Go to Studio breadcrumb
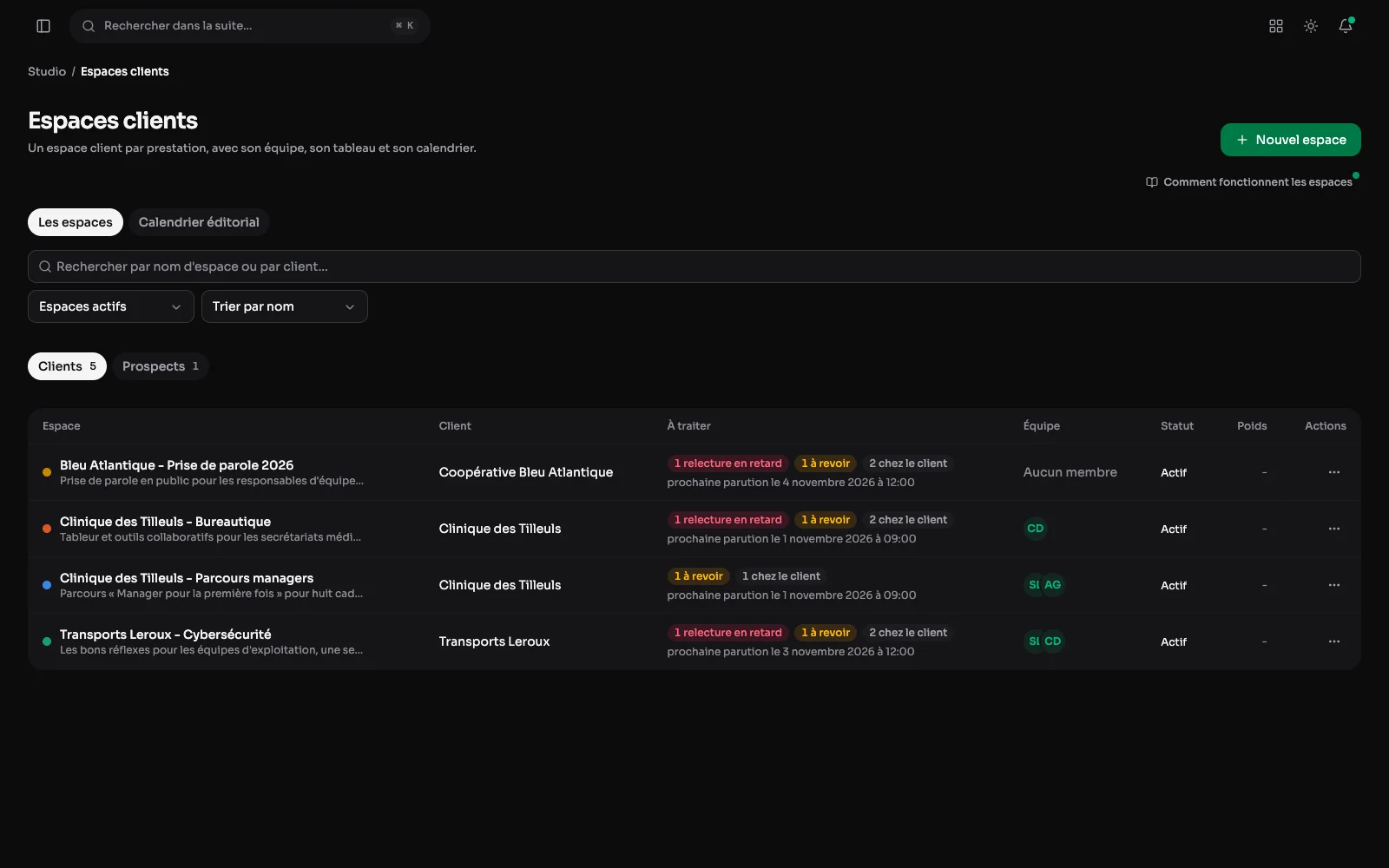 click(47, 71)
